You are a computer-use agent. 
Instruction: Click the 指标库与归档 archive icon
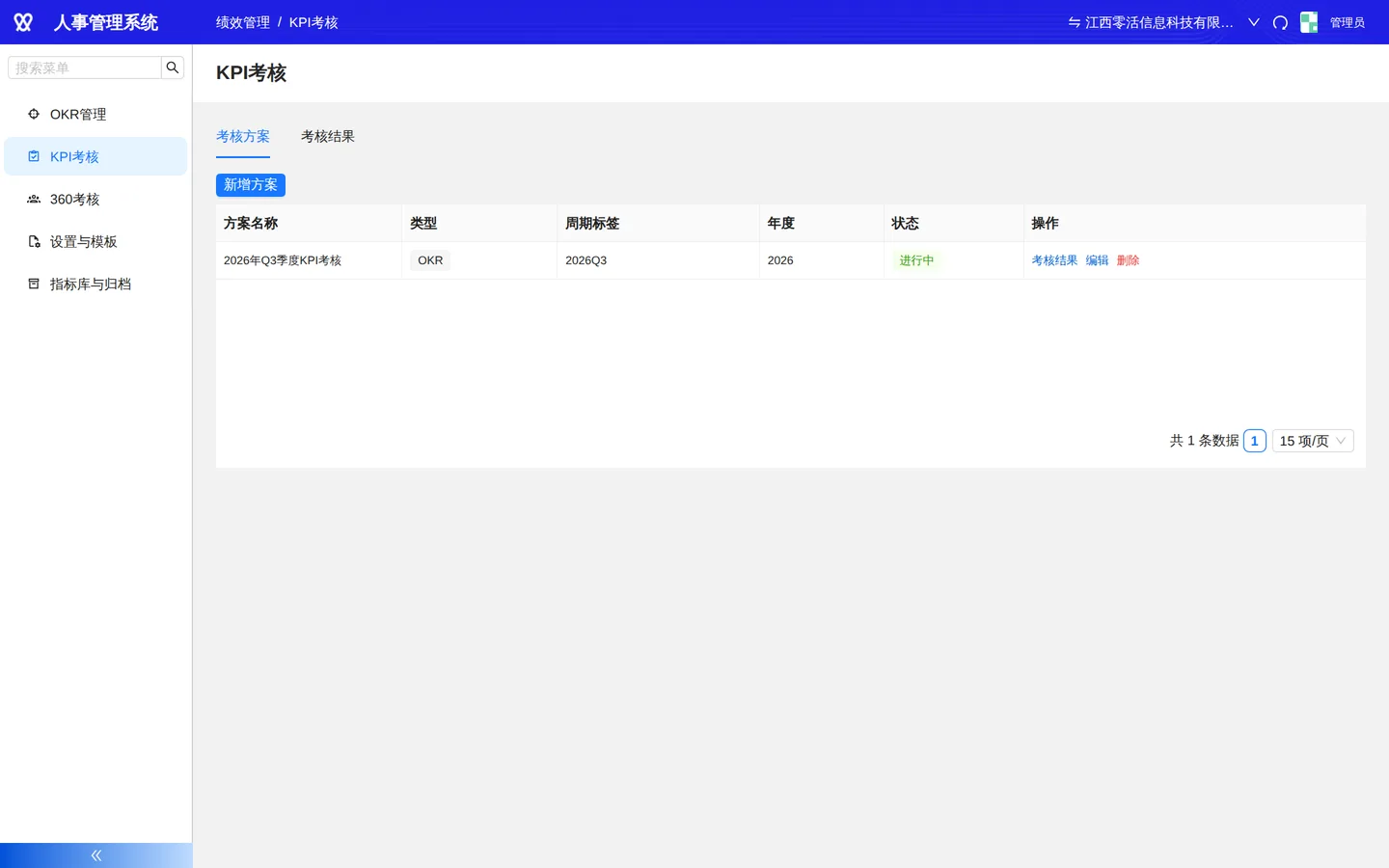(34, 284)
